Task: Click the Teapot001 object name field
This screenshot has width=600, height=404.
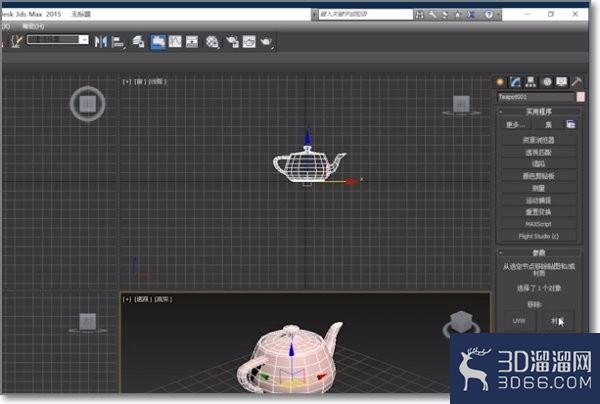Action: click(x=536, y=97)
